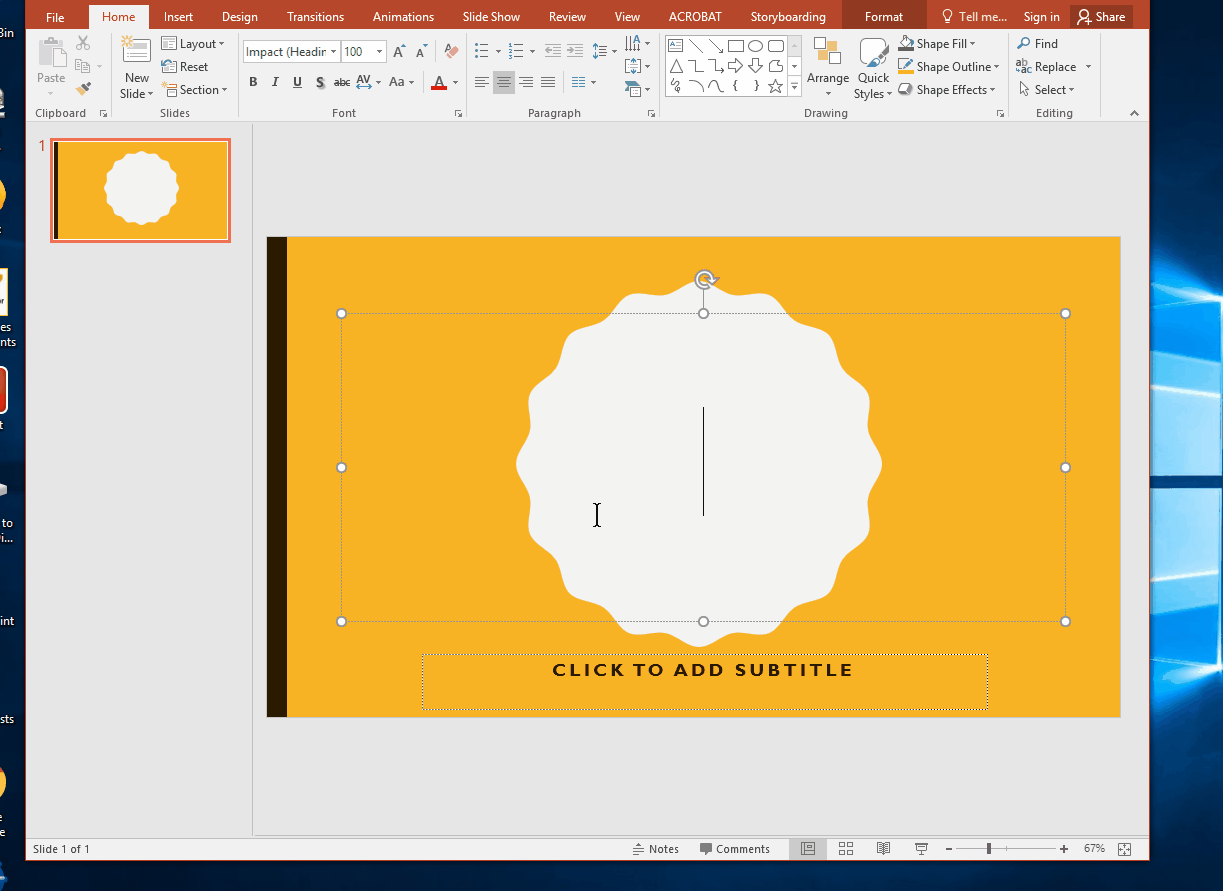Screen dimensions: 1223x891
Task: Select the Right Arrow block shape
Action: click(736, 66)
